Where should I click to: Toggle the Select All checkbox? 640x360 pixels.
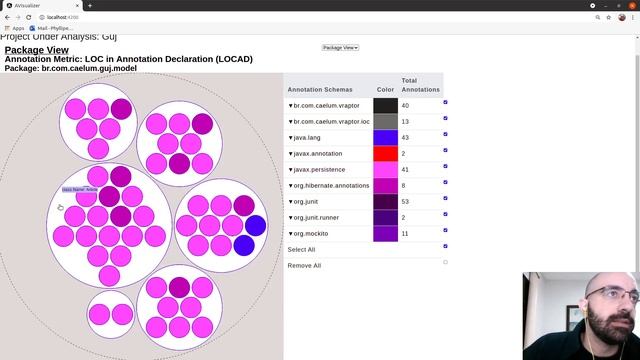pyautogui.click(x=445, y=246)
